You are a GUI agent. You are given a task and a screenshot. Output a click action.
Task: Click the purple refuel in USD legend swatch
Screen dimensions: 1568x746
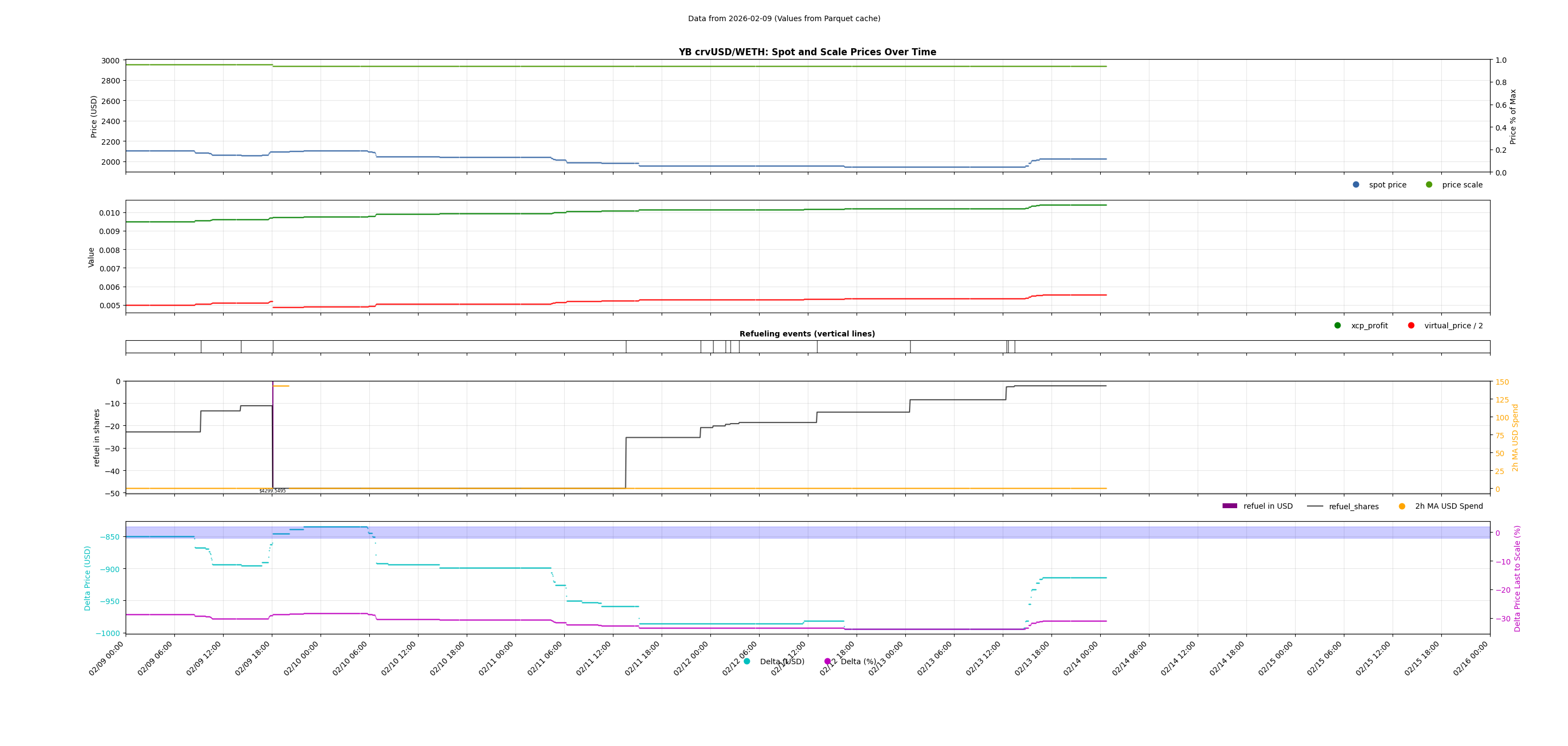[1230, 506]
